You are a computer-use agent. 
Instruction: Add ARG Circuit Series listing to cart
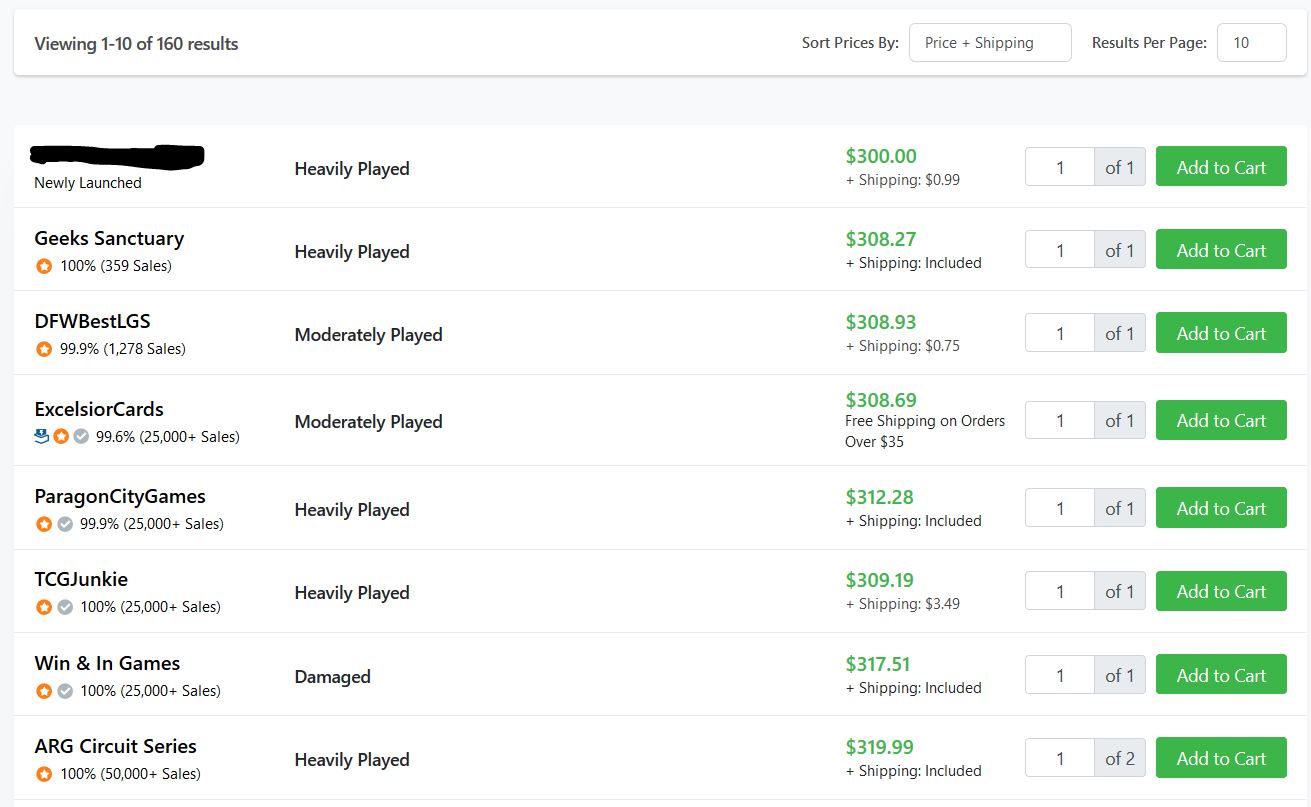[x=1220, y=758]
